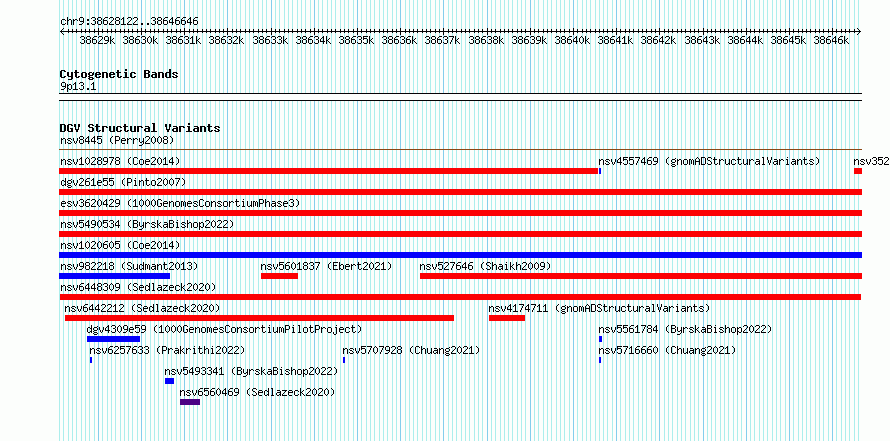Select the nsv1020605 blue variant bar
Screen dimensions: 890x441
point(460,255)
